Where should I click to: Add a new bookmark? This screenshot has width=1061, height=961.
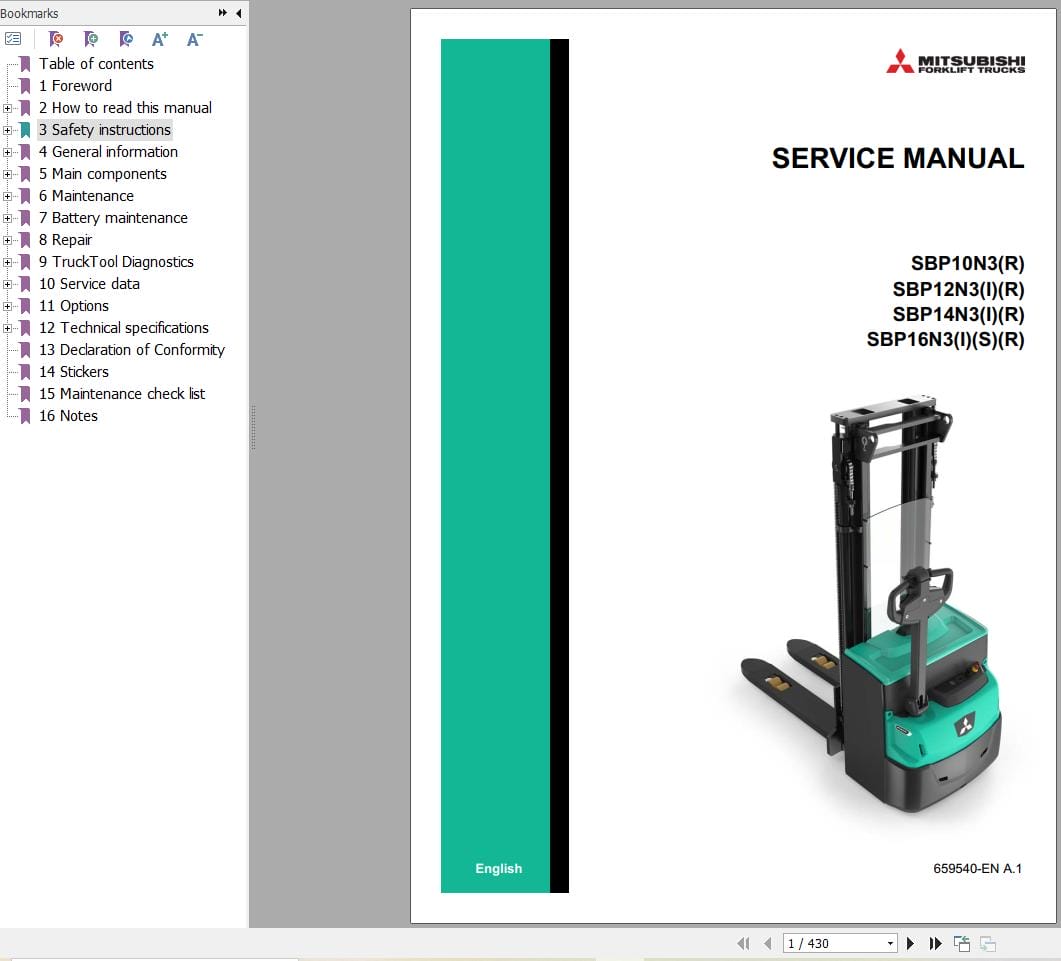[91, 39]
